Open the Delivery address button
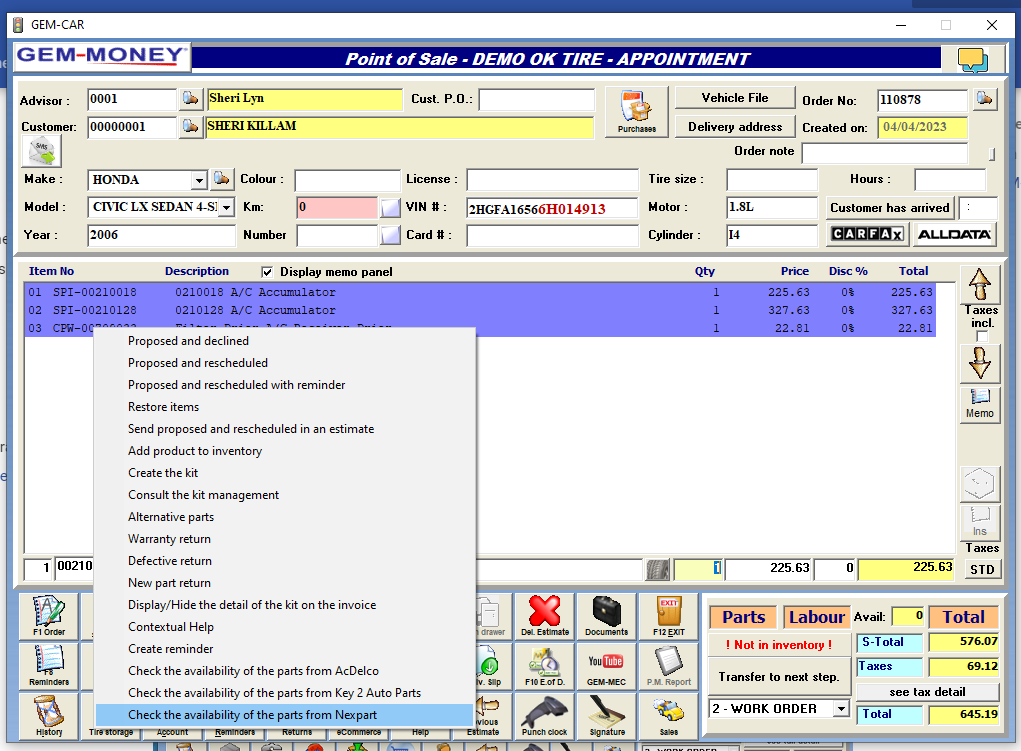 734,126
